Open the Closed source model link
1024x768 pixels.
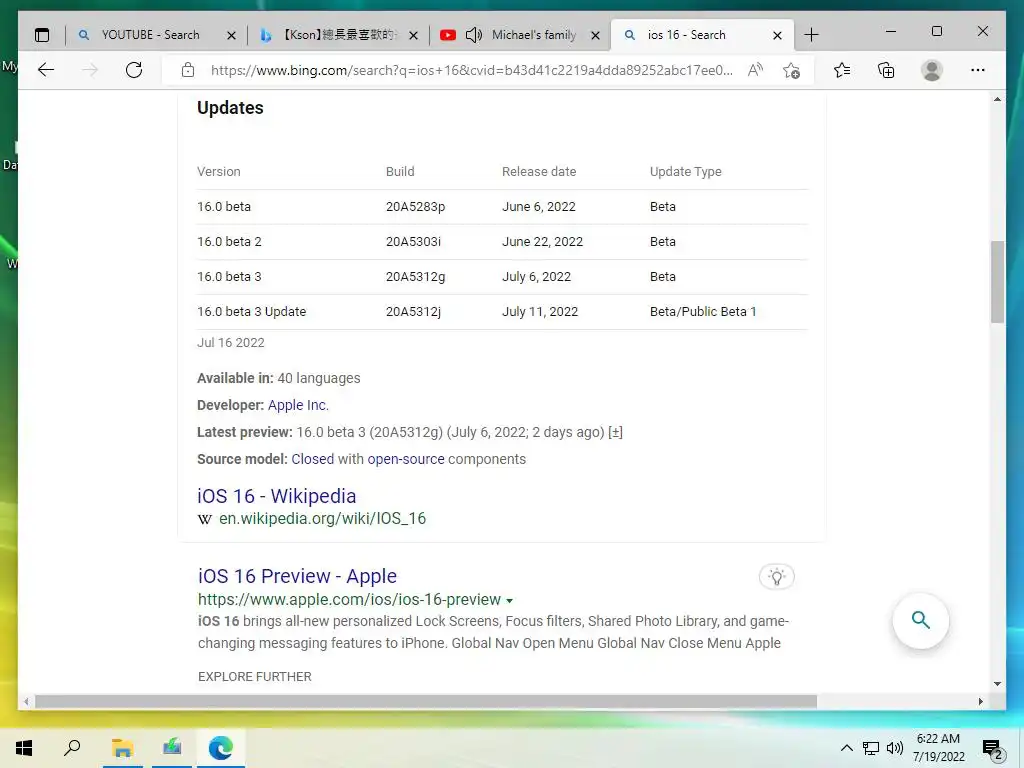[x=312, y=459]
